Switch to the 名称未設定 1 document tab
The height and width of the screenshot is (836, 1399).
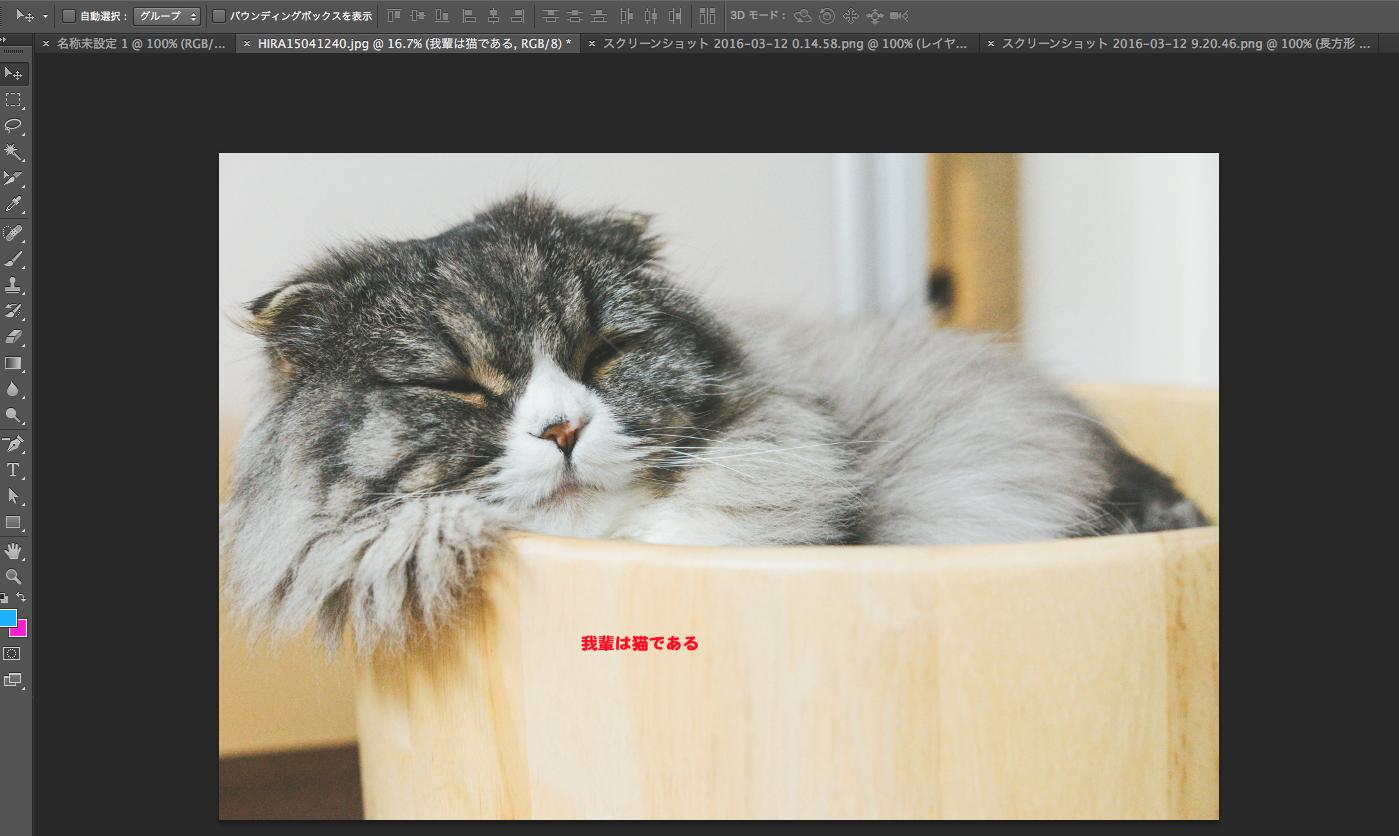pos(140,44)
